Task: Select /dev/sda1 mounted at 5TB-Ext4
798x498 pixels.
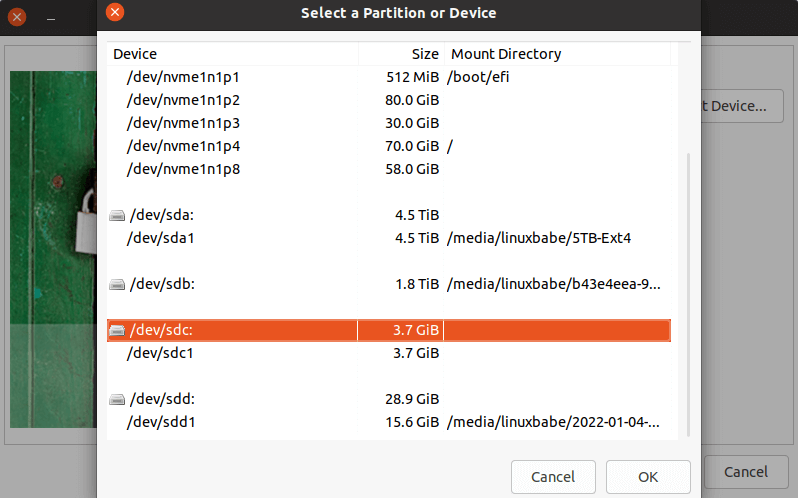Action: (160, 238)
